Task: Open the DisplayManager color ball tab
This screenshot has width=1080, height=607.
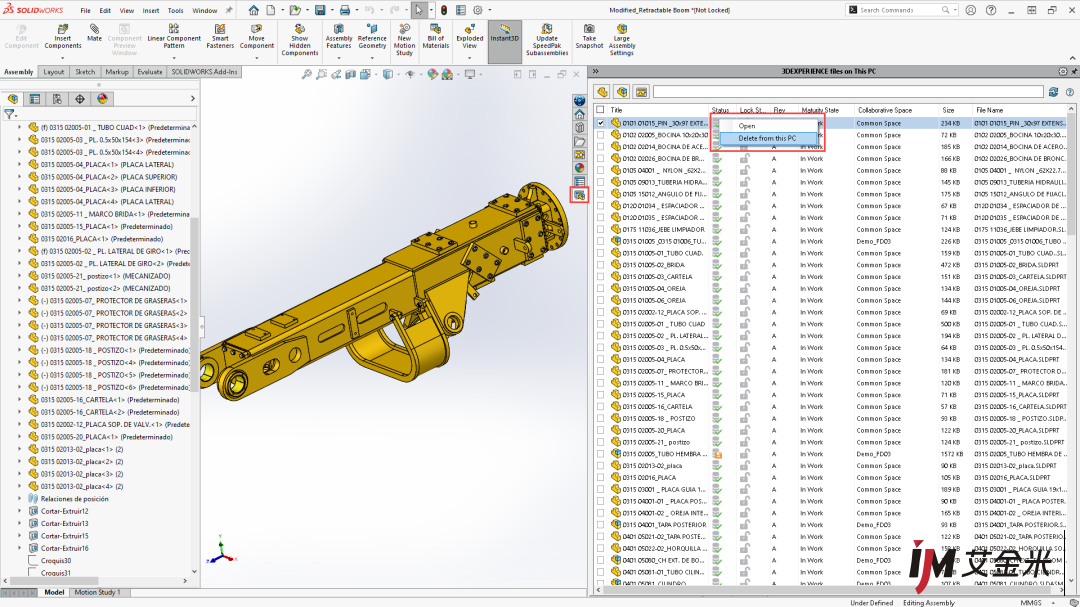Action: pos(102,99)
